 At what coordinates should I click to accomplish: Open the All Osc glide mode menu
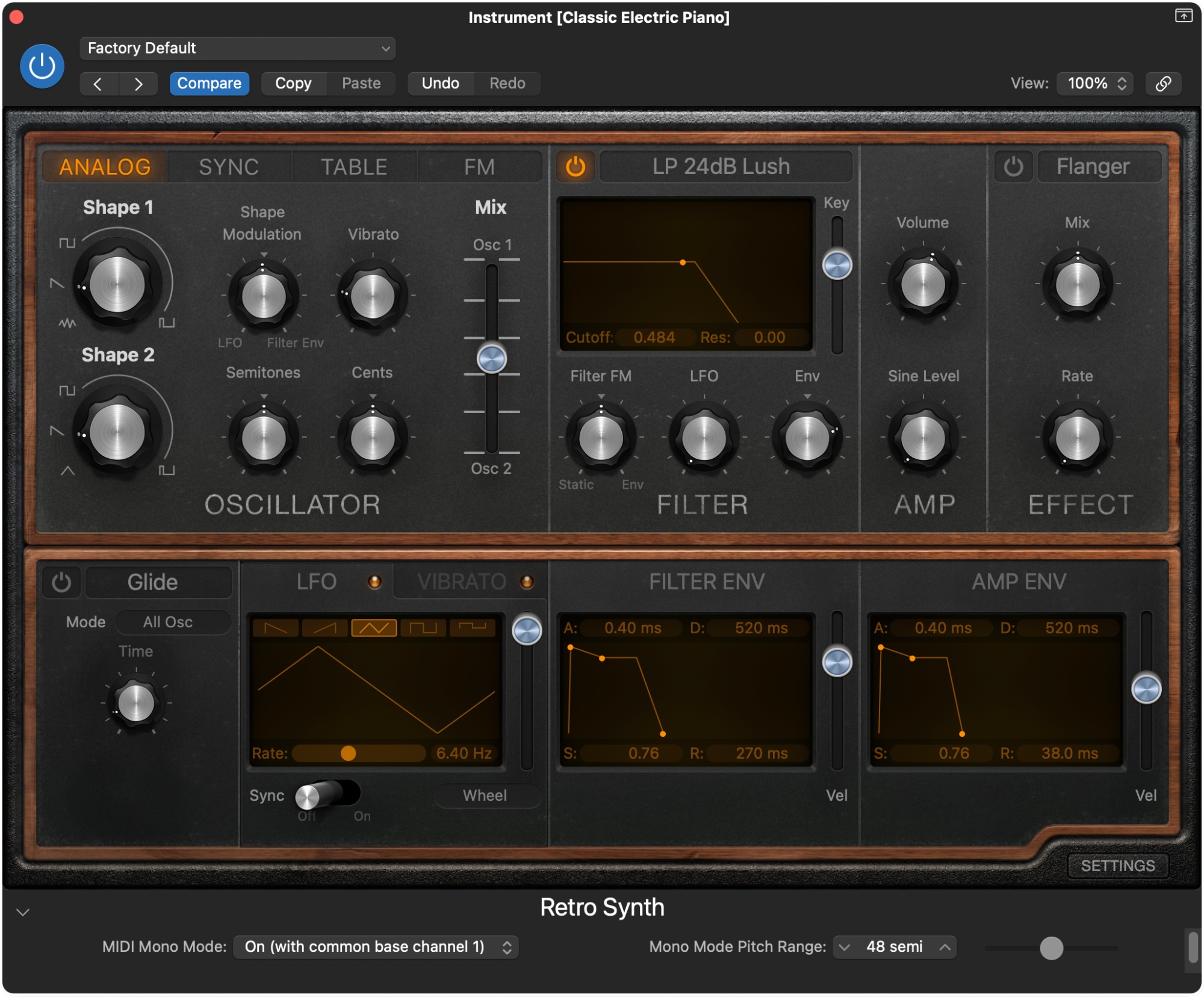point(172,622)
